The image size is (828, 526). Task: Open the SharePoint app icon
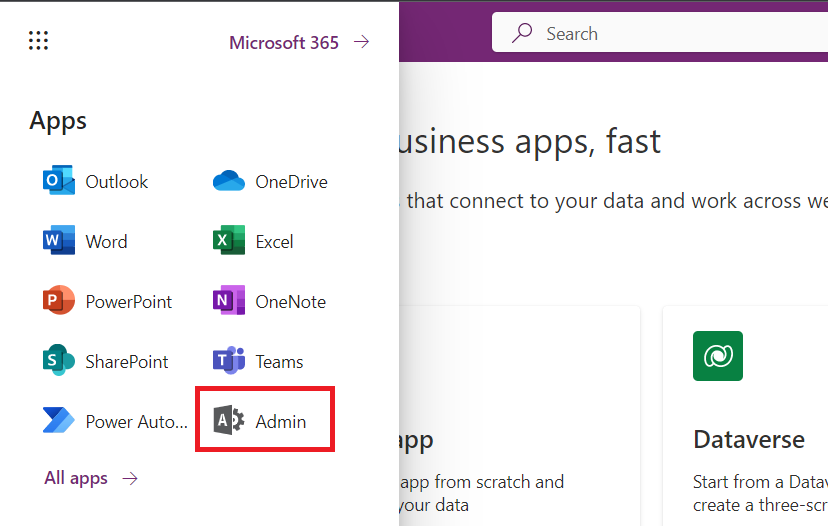point(59,360)
